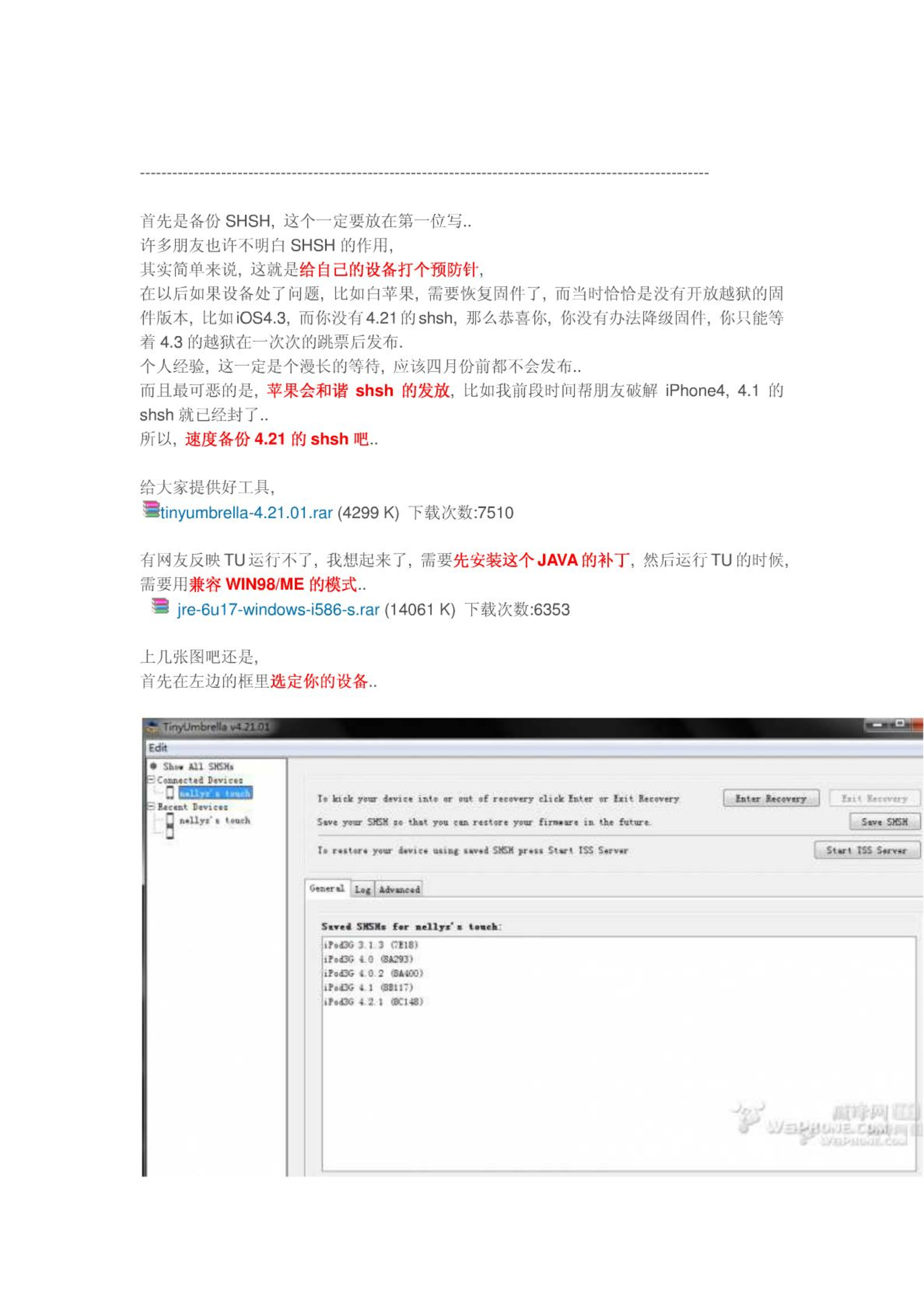Select highlighted nellyz's touch under Connected Devices
This screenshot has height=1307, width=924.
click(x=215, y=793)
